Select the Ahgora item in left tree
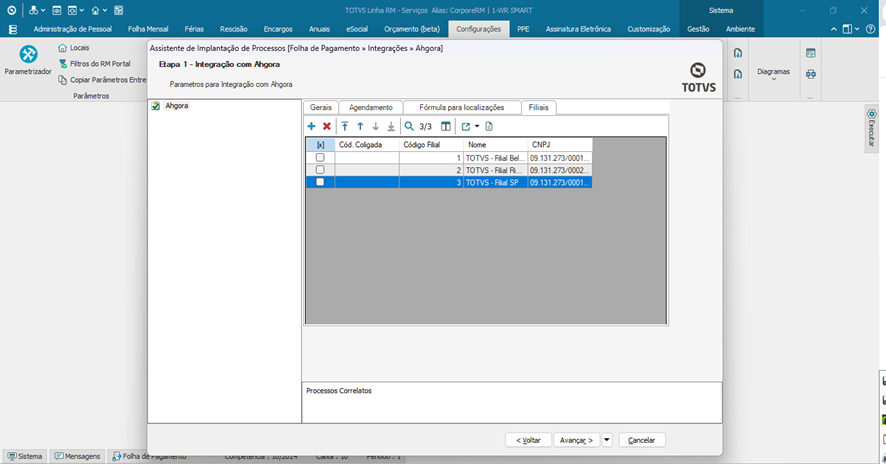The height and width of the screenshot is (464, 886). 177,106
